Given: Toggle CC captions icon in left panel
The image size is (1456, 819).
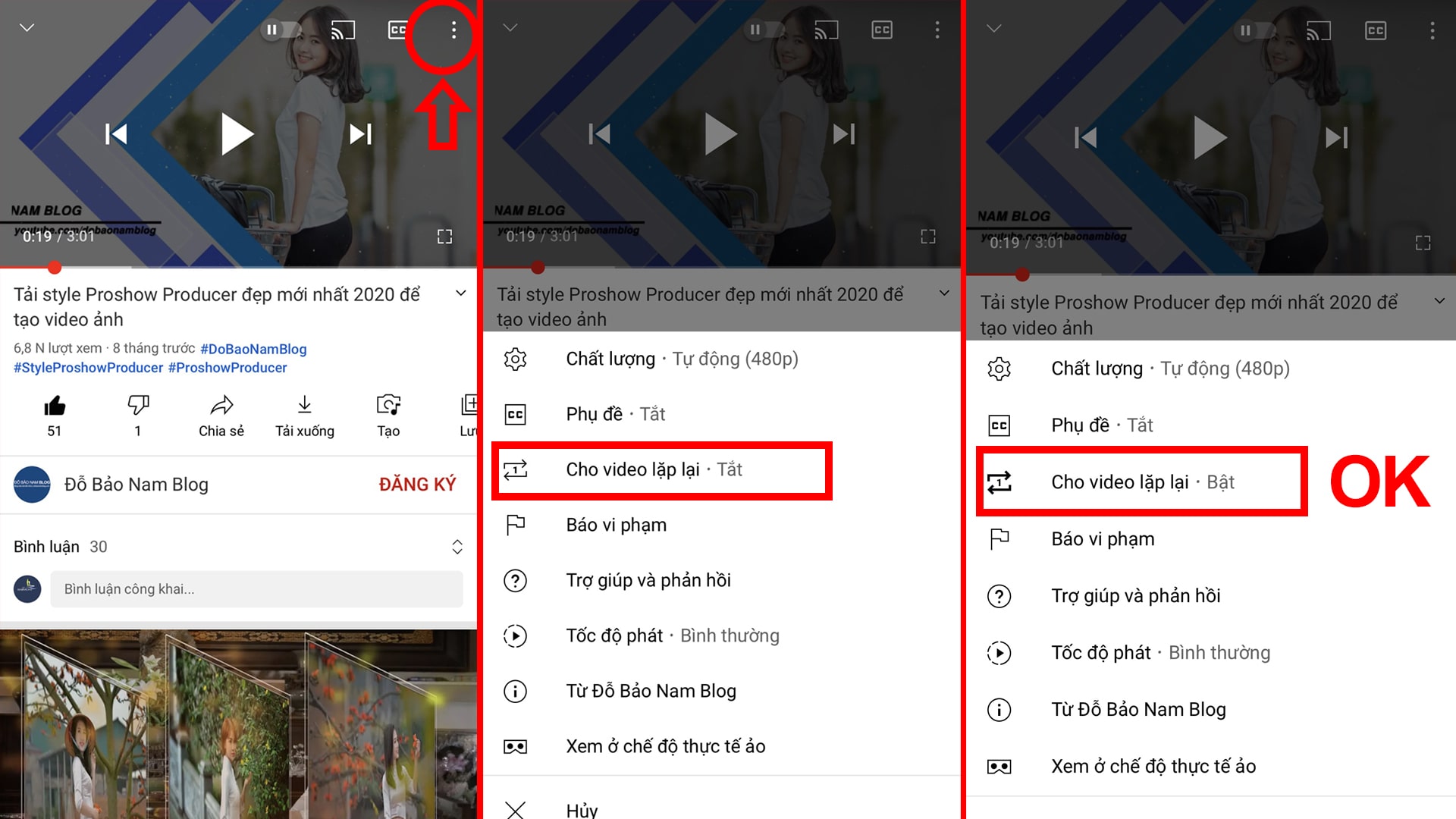Looking at the screenshot, I should 397,30.
